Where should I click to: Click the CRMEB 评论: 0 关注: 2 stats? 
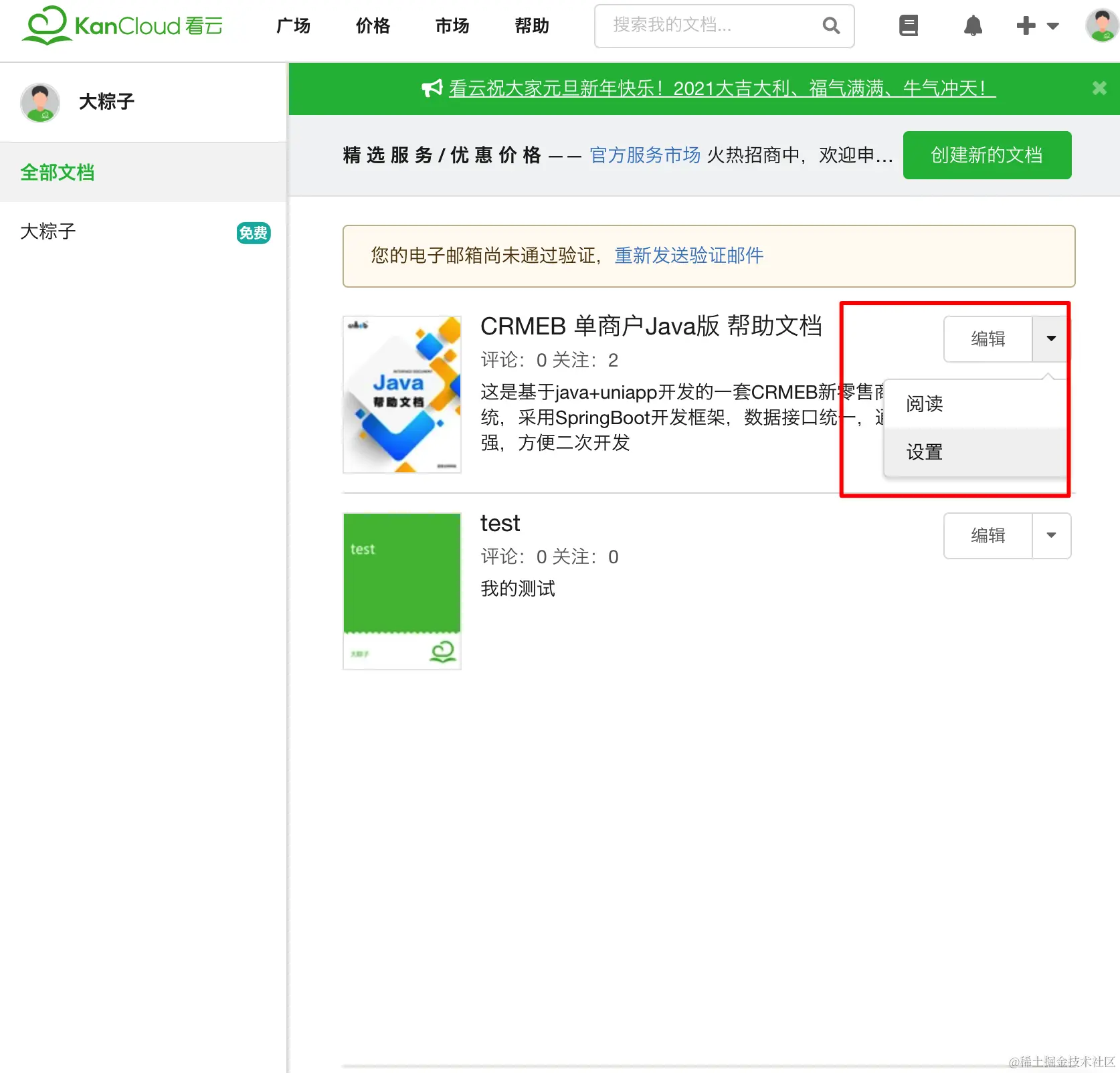(x=549, y=361)
